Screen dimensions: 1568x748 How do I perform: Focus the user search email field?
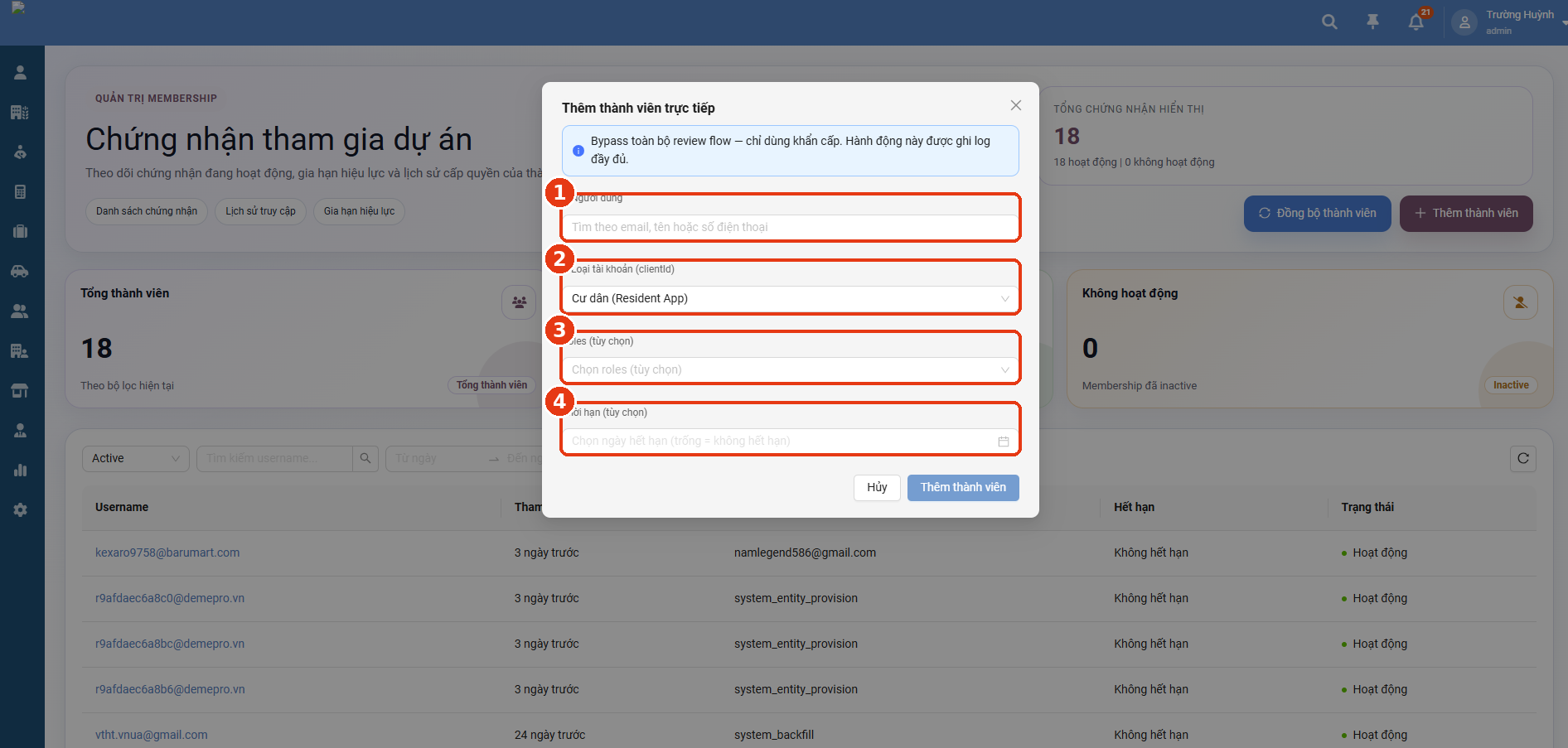point(791,227)
